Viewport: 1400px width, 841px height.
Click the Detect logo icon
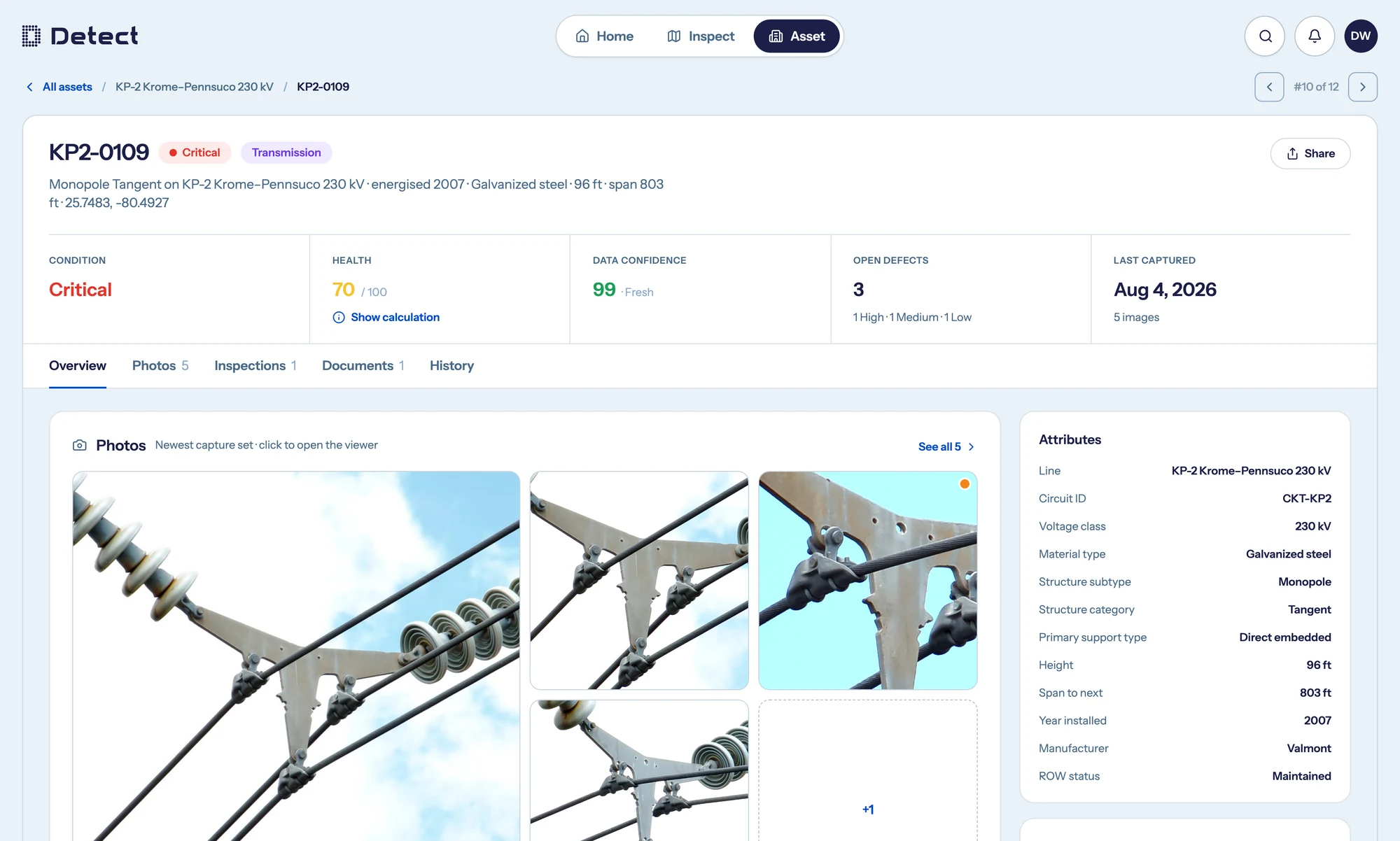(x=31, y=36)
